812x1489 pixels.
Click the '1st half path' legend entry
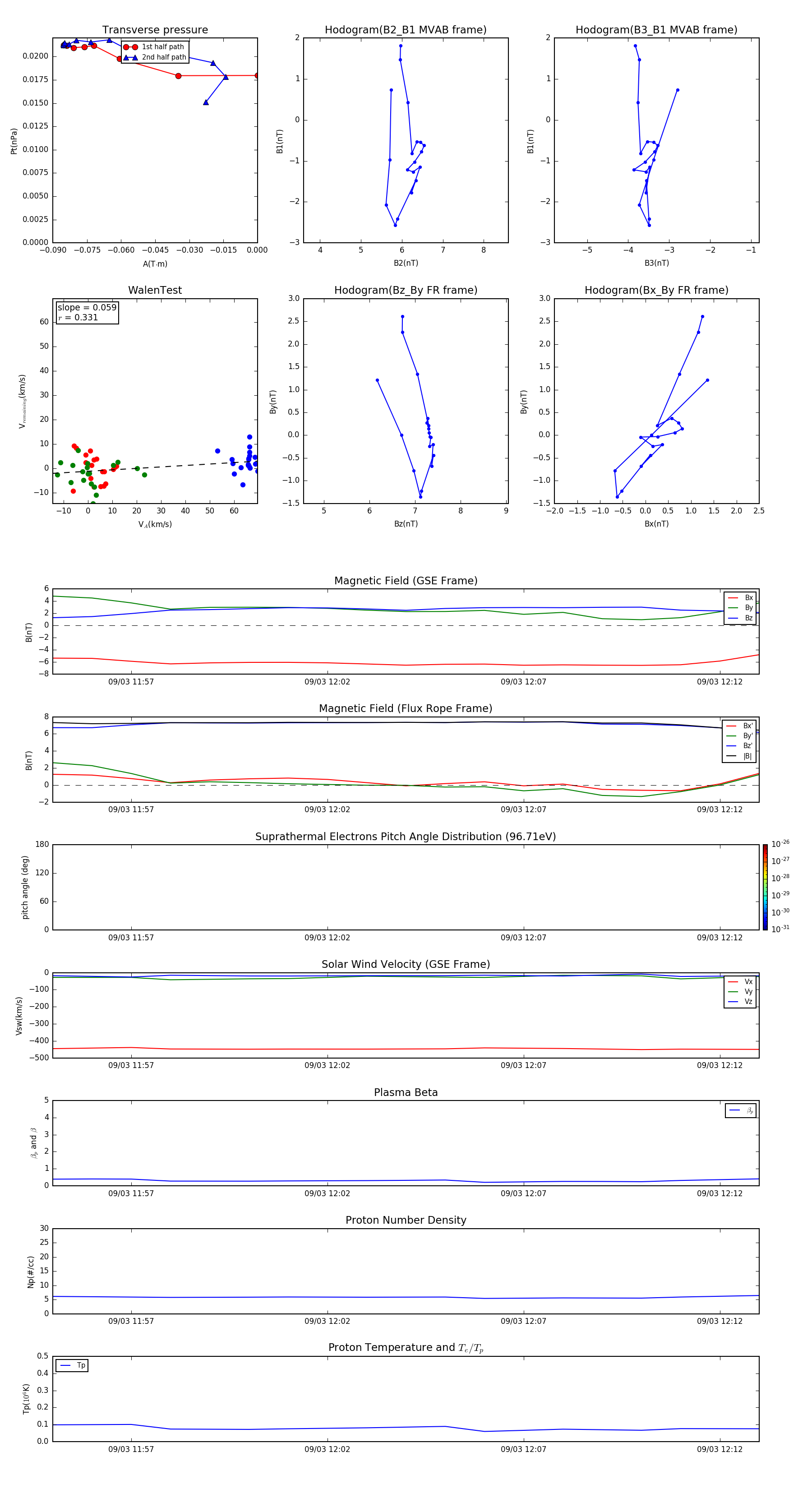click(154, 47)
